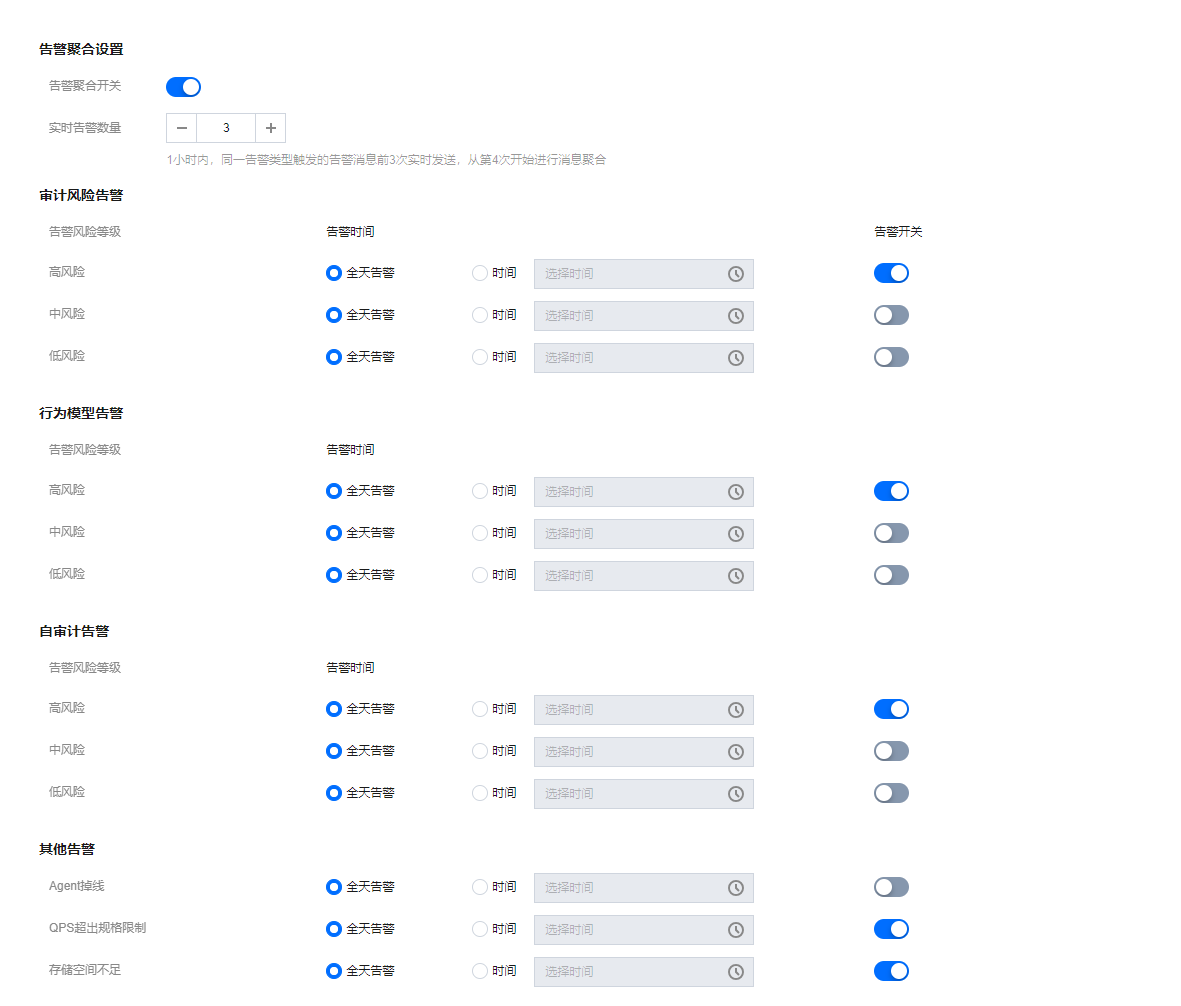The image size is (1181, 1006).
Task: Enable the Agent掉线 alert switch
Action: [891, 887]
